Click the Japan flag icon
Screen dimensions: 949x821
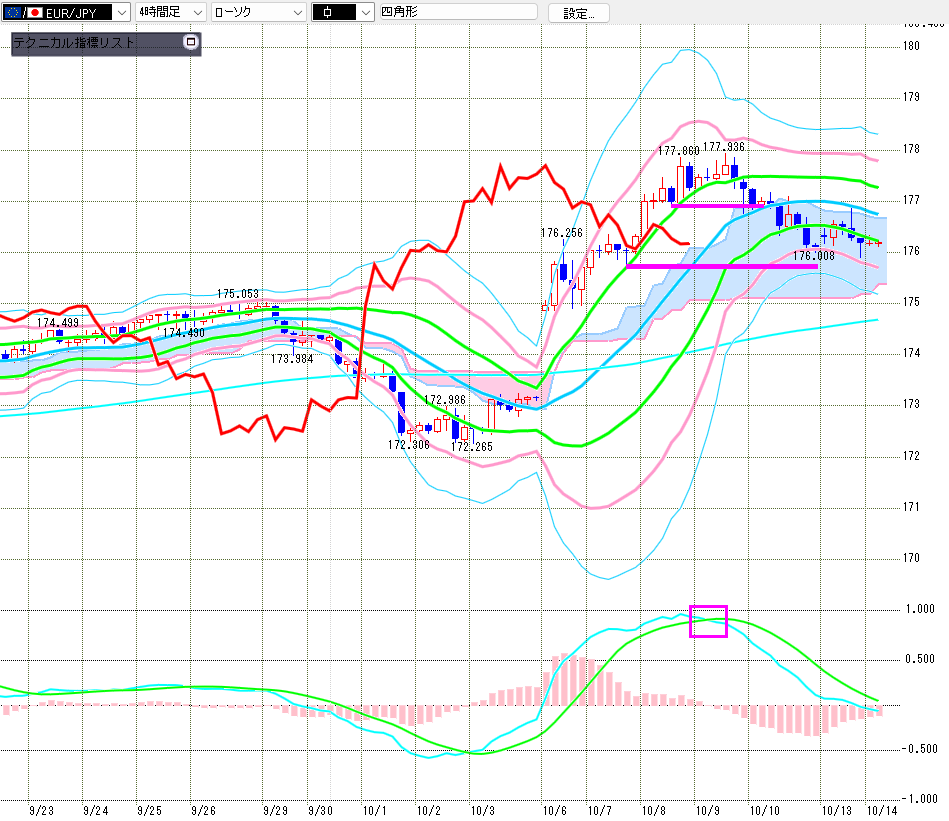36,13
